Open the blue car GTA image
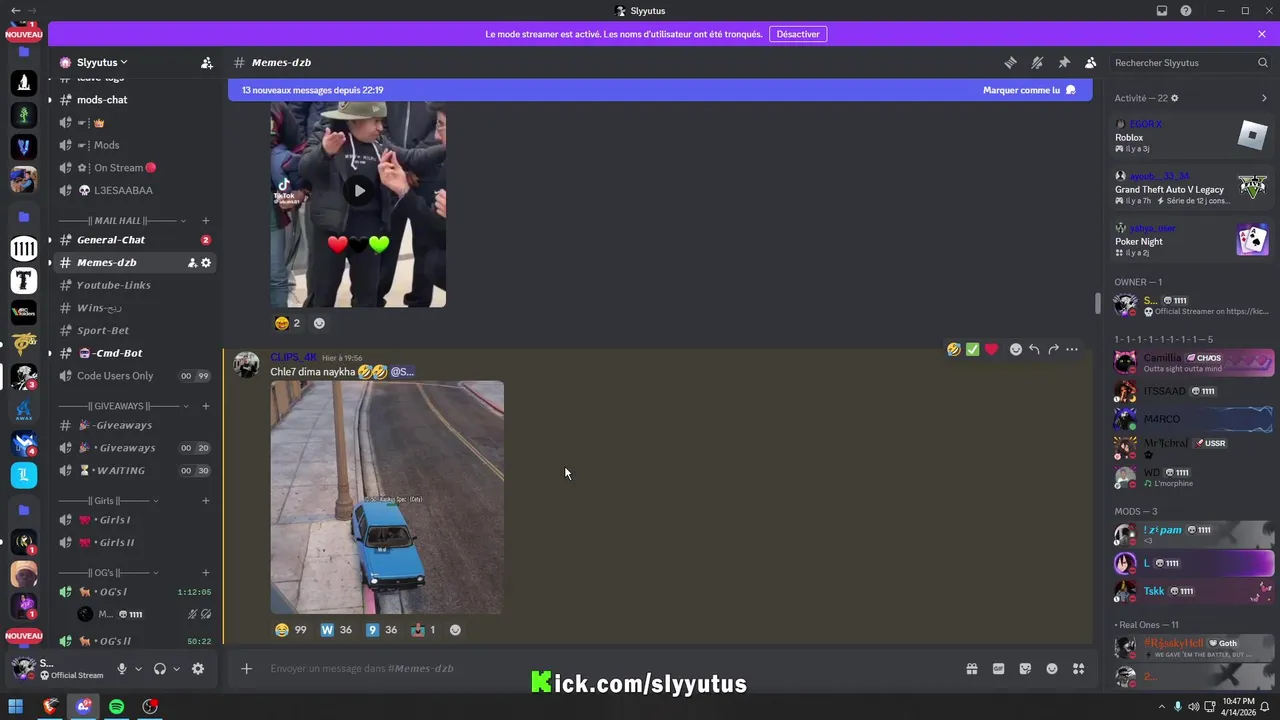The width and height of the screenshot is (1280, 720). 387,497
